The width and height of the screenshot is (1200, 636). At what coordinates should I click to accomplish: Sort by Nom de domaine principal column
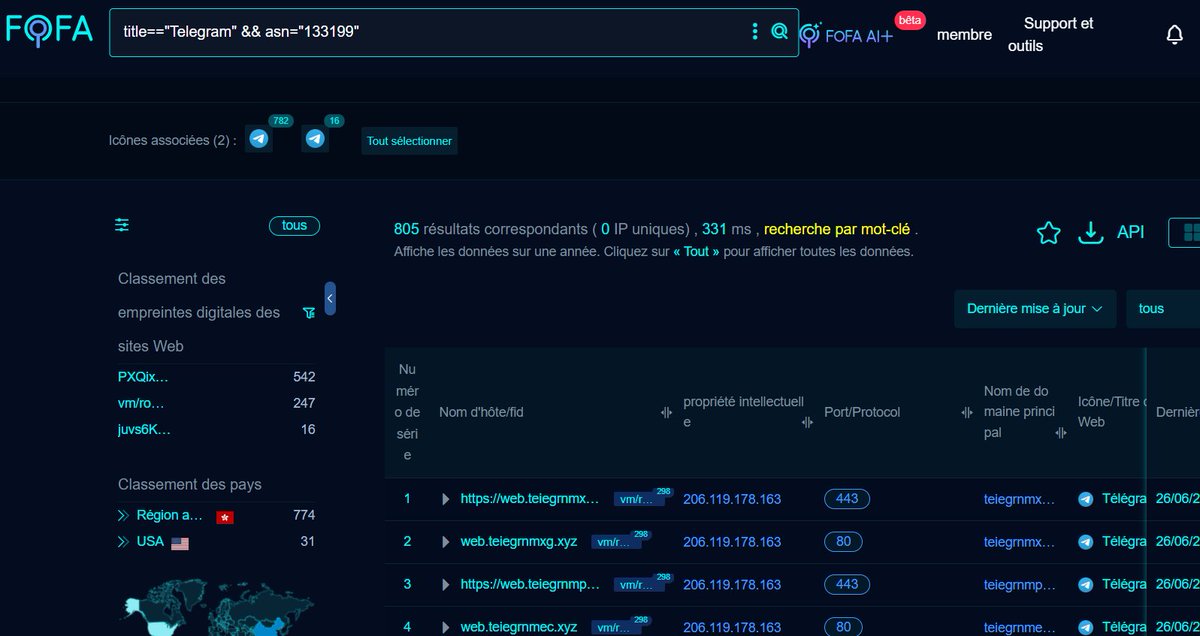click(x=1060, y=433)
